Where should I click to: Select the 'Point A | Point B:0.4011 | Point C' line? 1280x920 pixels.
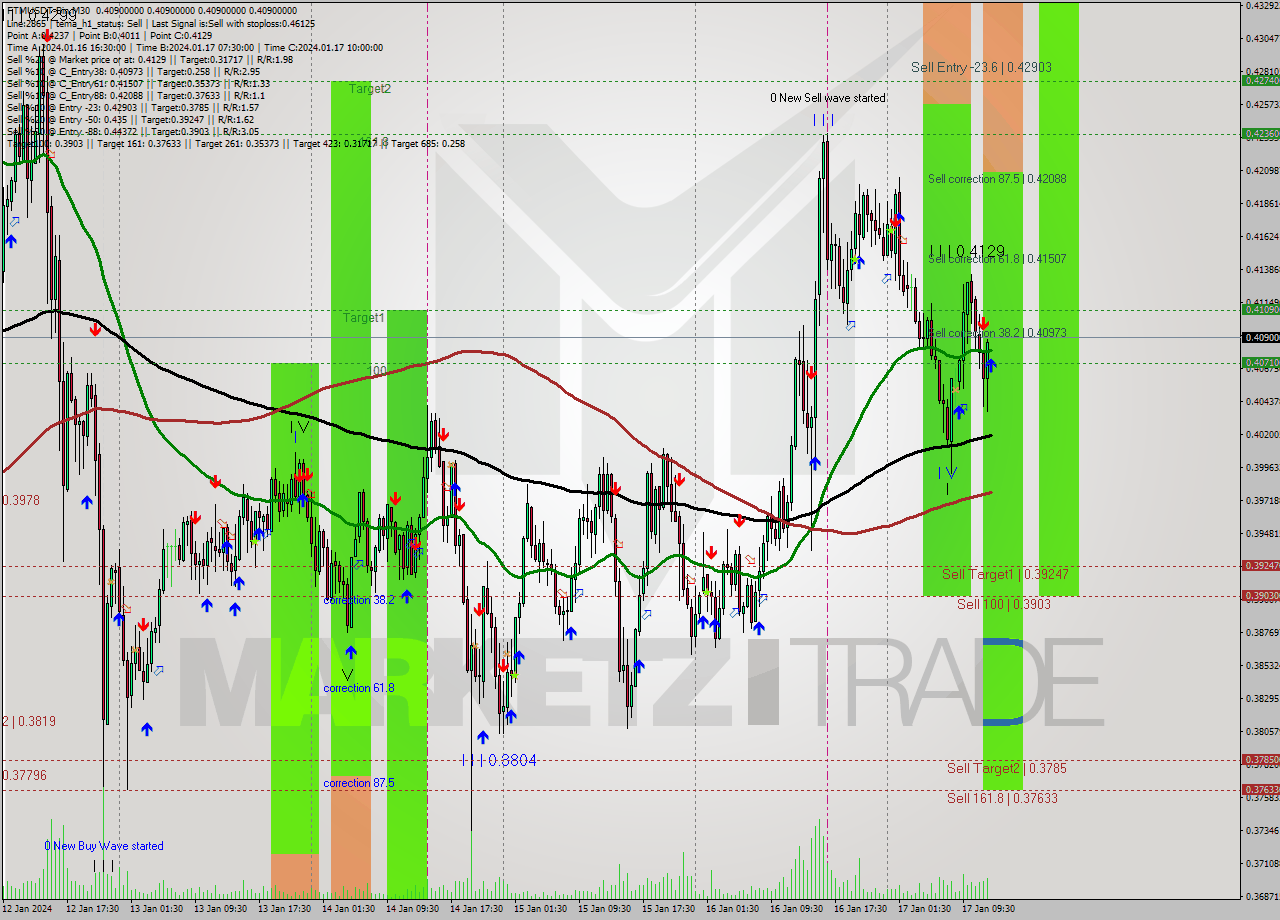109,35
